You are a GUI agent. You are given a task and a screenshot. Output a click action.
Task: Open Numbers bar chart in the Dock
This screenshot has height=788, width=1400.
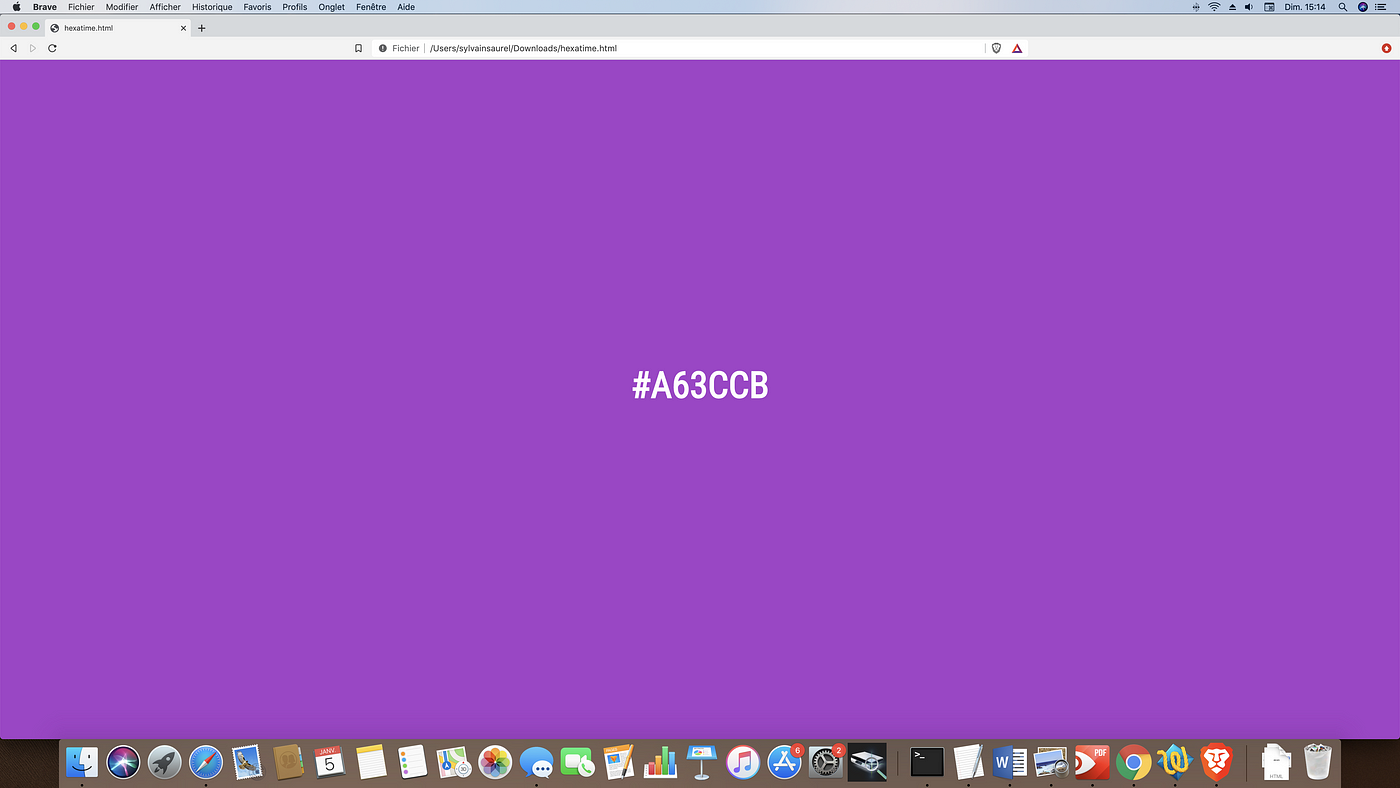[660, 763]
